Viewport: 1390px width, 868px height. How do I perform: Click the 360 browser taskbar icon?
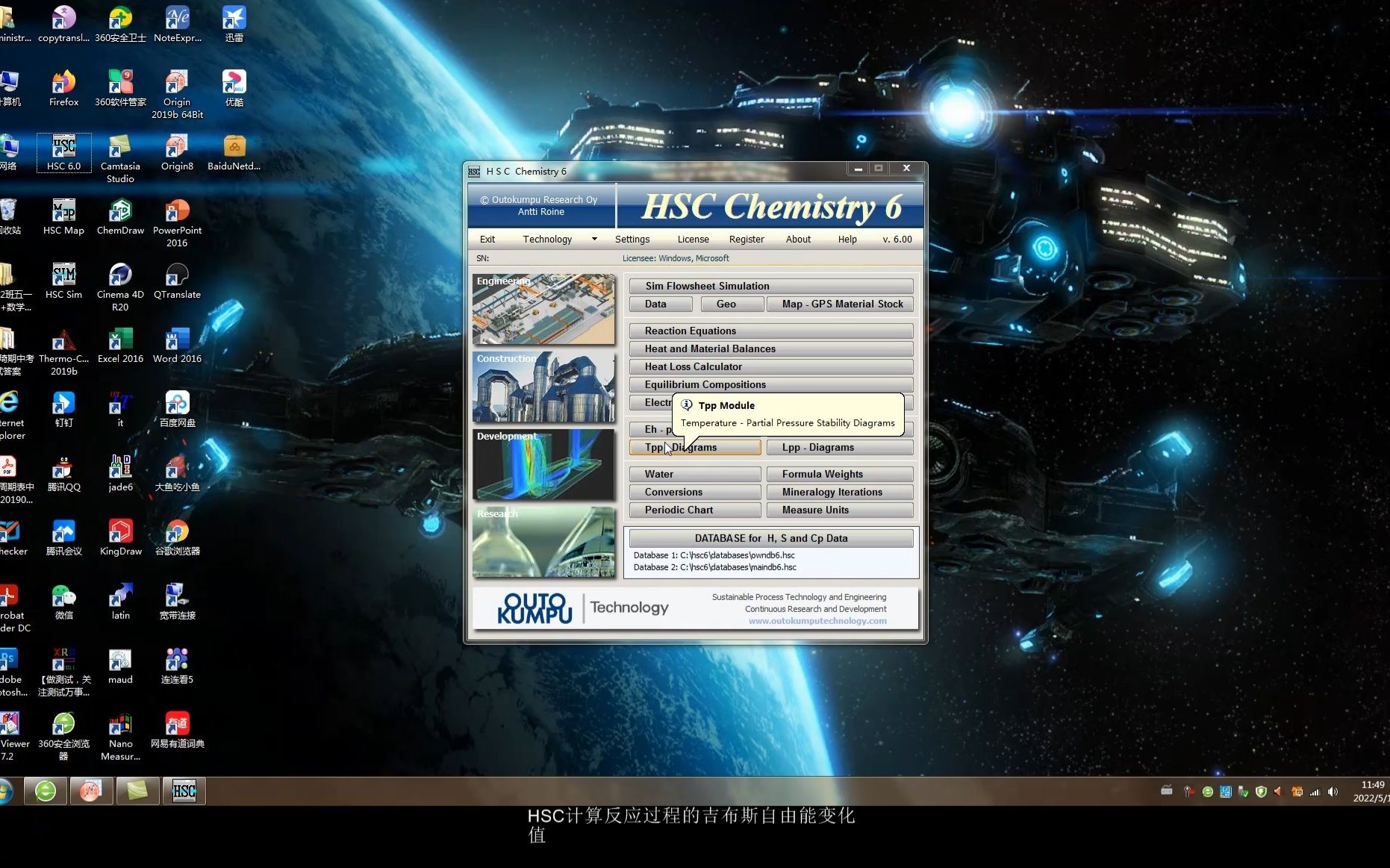(x=46, y=791)
